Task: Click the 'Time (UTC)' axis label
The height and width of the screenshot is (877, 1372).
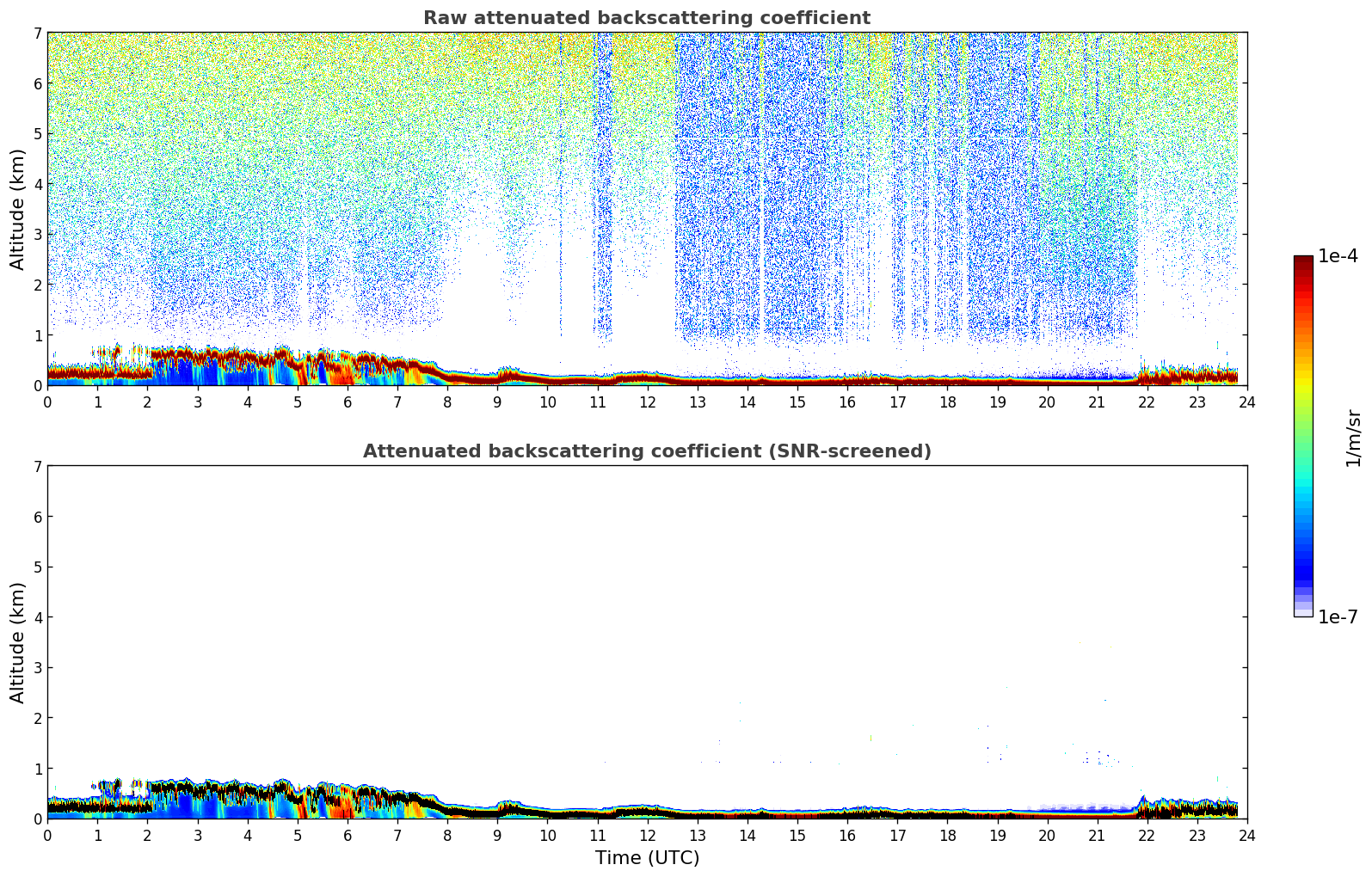Action: [647, 858]
